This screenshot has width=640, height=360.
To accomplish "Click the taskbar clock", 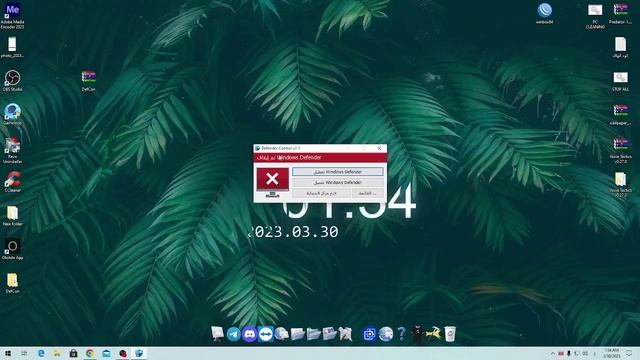I will 611,353.
